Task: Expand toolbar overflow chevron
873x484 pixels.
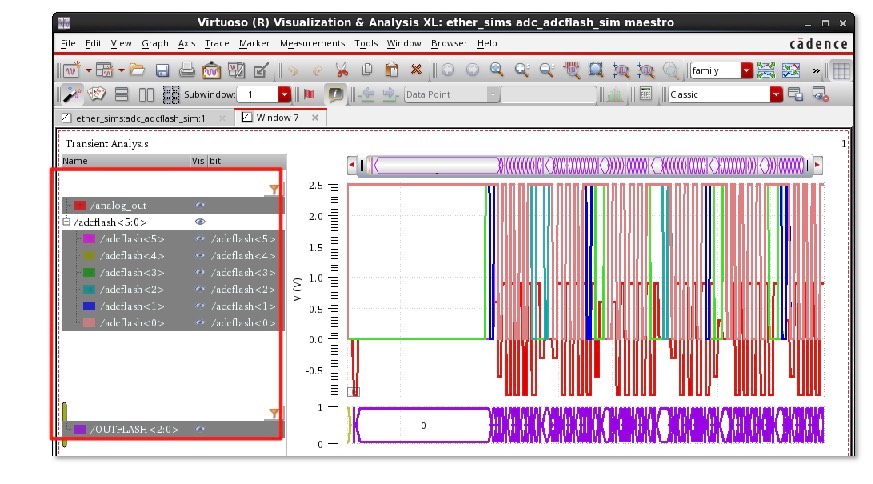Action: tap(816, 71)
